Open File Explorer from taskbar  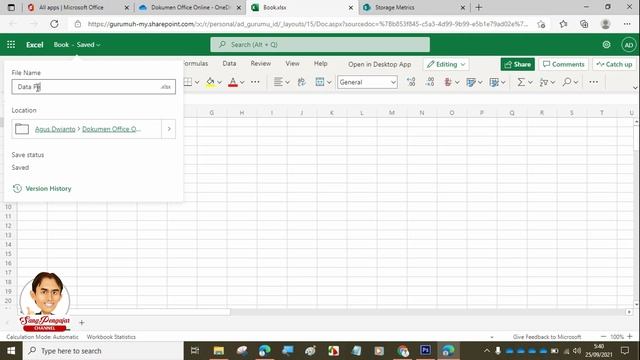[219, 351]
